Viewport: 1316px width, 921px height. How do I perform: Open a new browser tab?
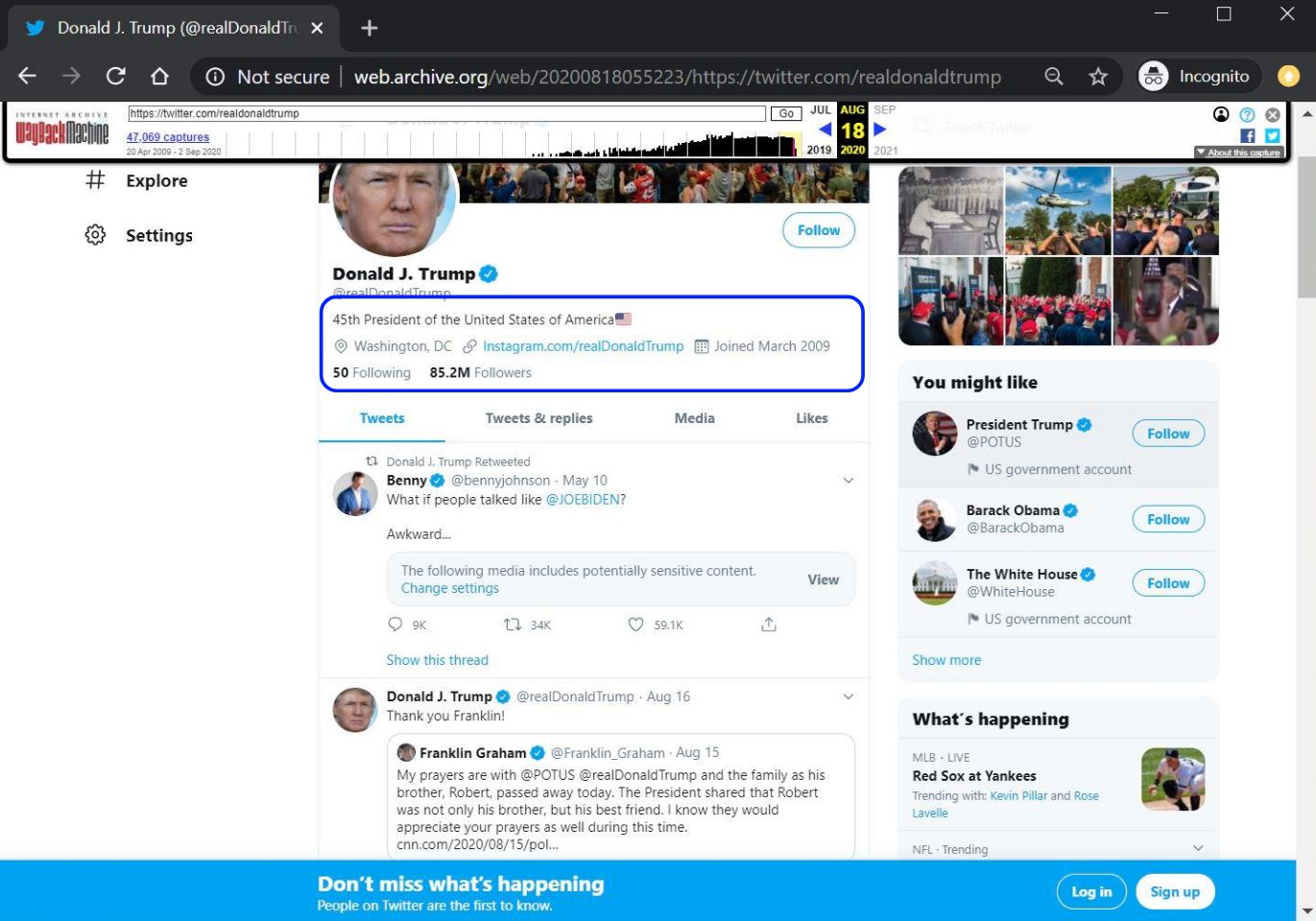[369, 28]
